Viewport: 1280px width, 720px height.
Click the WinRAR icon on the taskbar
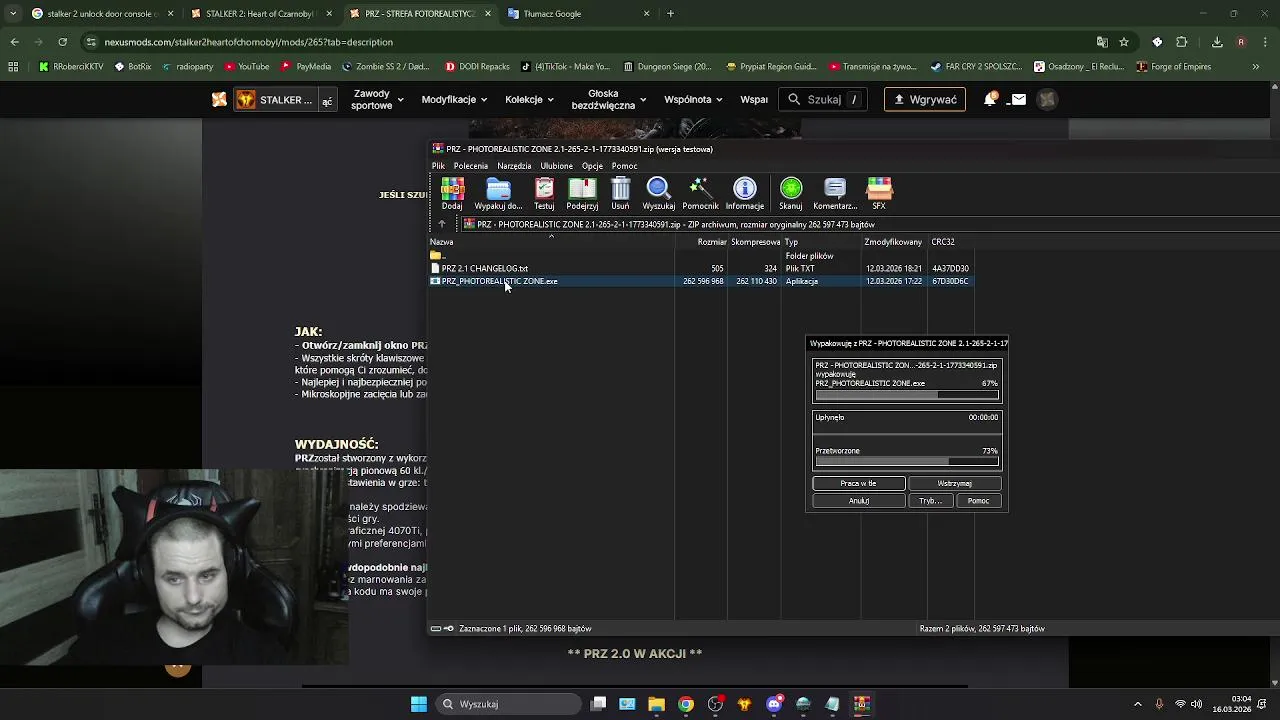click(x=861, y=704)
